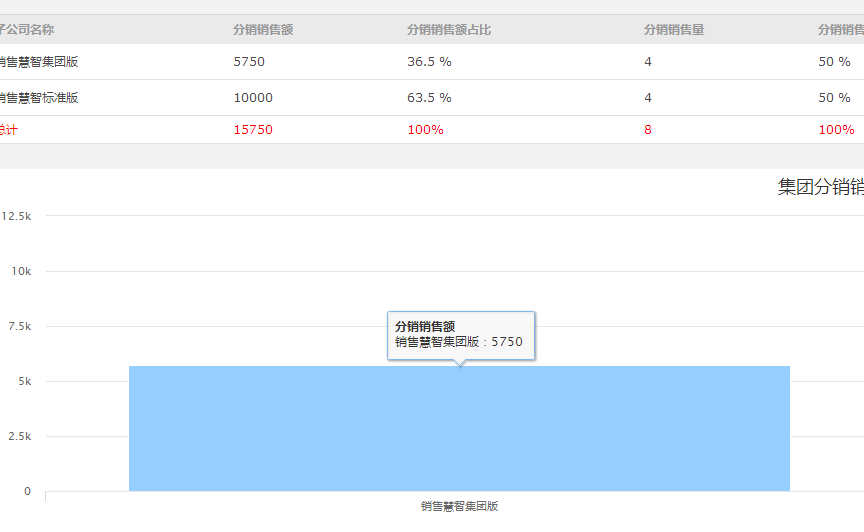Select the 销售慧智标准版 table row name
The image size is (864, 532).
click(39, 98)
